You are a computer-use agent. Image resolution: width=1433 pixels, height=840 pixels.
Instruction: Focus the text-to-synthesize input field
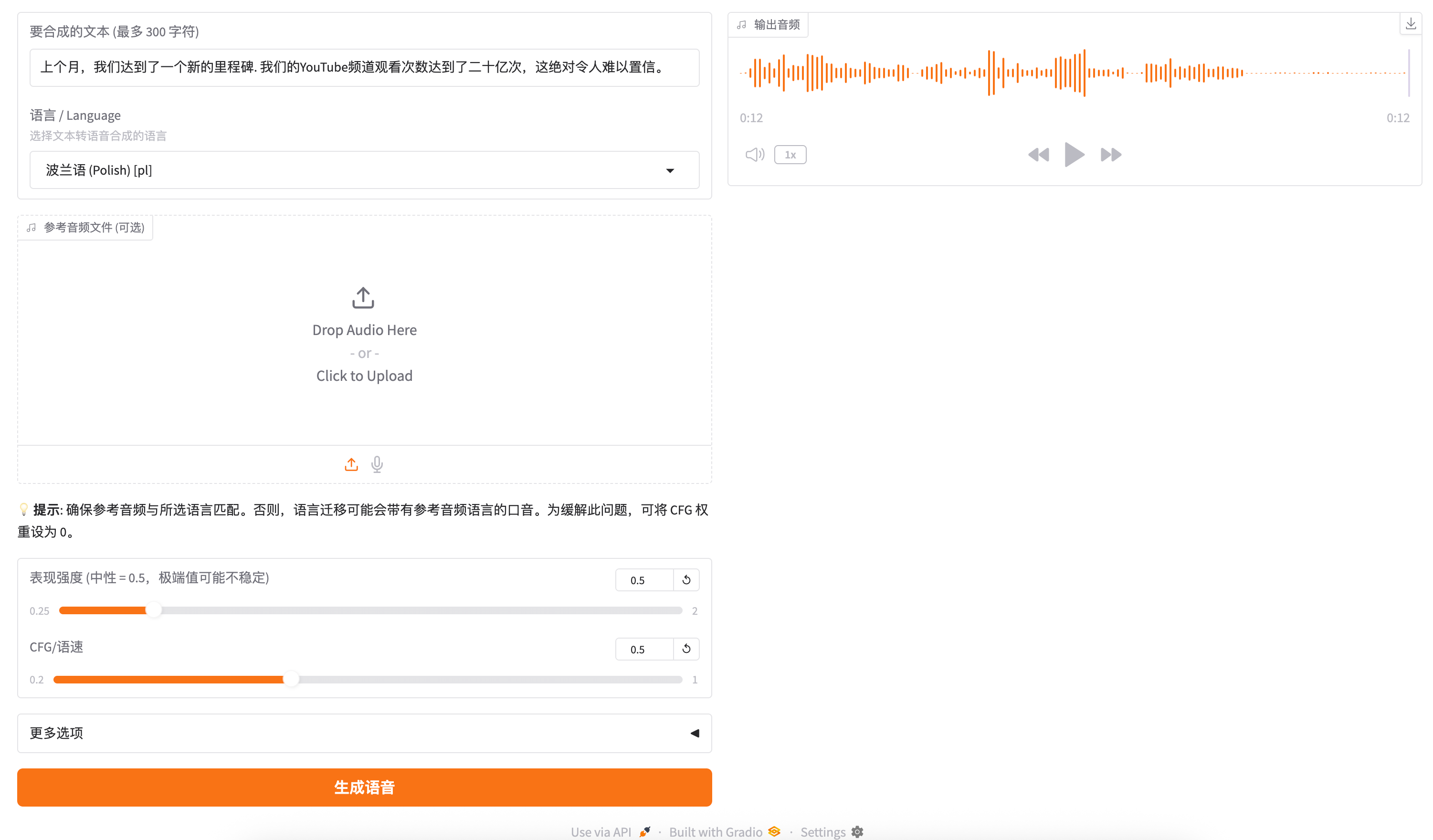click(x=364, y=68)
